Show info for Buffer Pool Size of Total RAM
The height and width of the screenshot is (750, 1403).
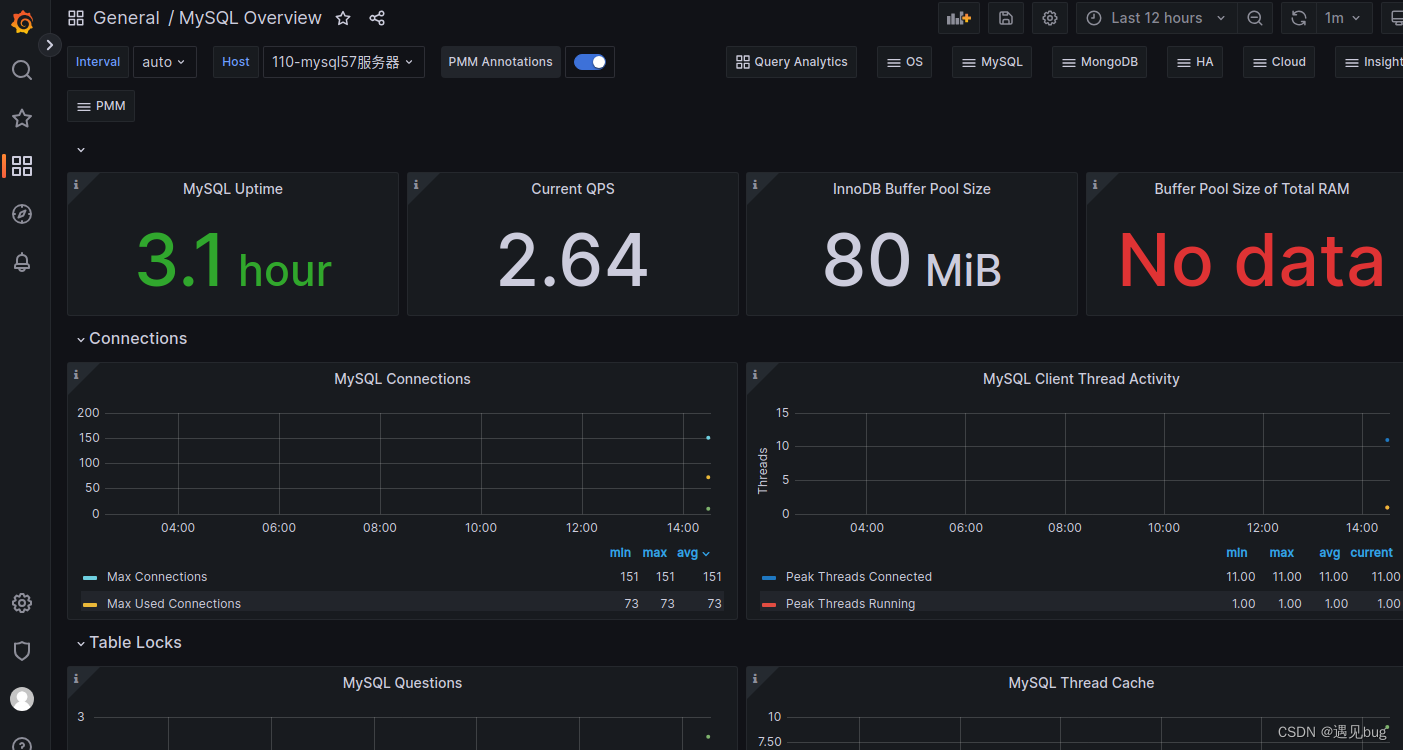[1095, 183]
